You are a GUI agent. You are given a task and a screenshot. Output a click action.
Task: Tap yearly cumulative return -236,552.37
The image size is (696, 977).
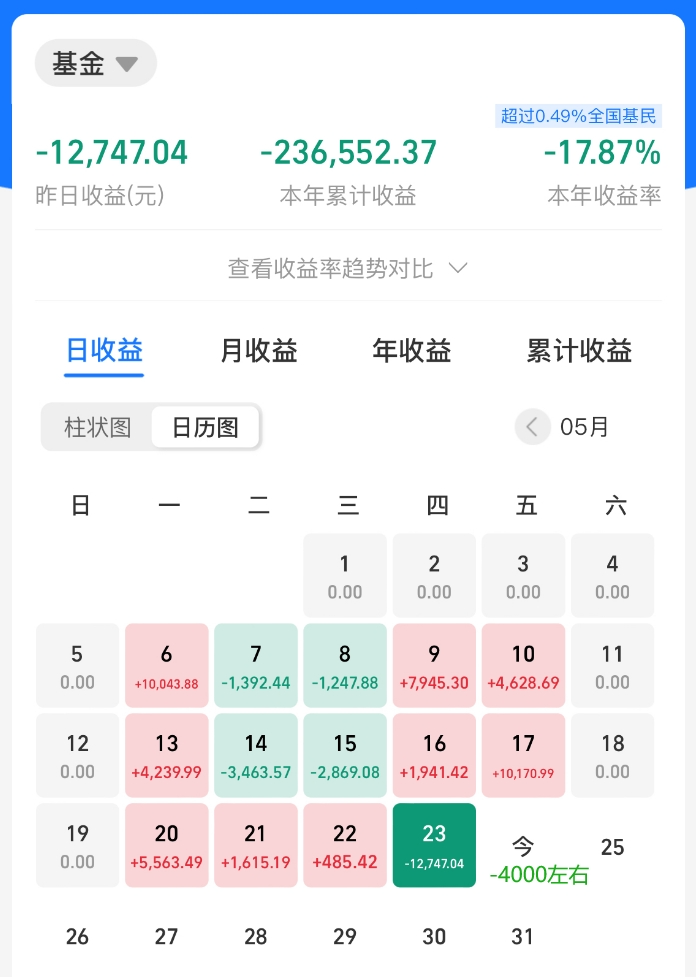[x=348, y=153]
